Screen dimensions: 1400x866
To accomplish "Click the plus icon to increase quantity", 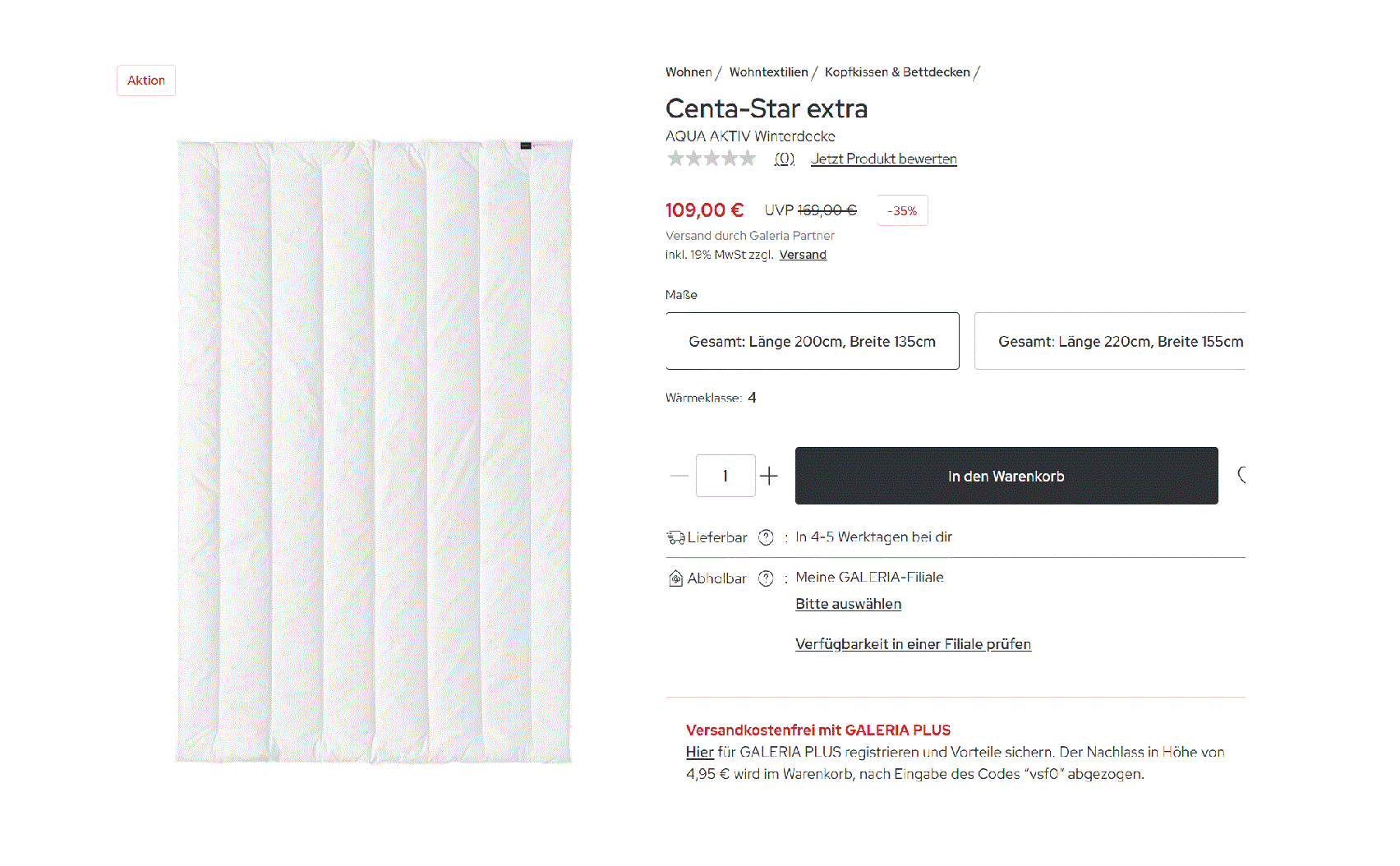I will click(769, 476).
